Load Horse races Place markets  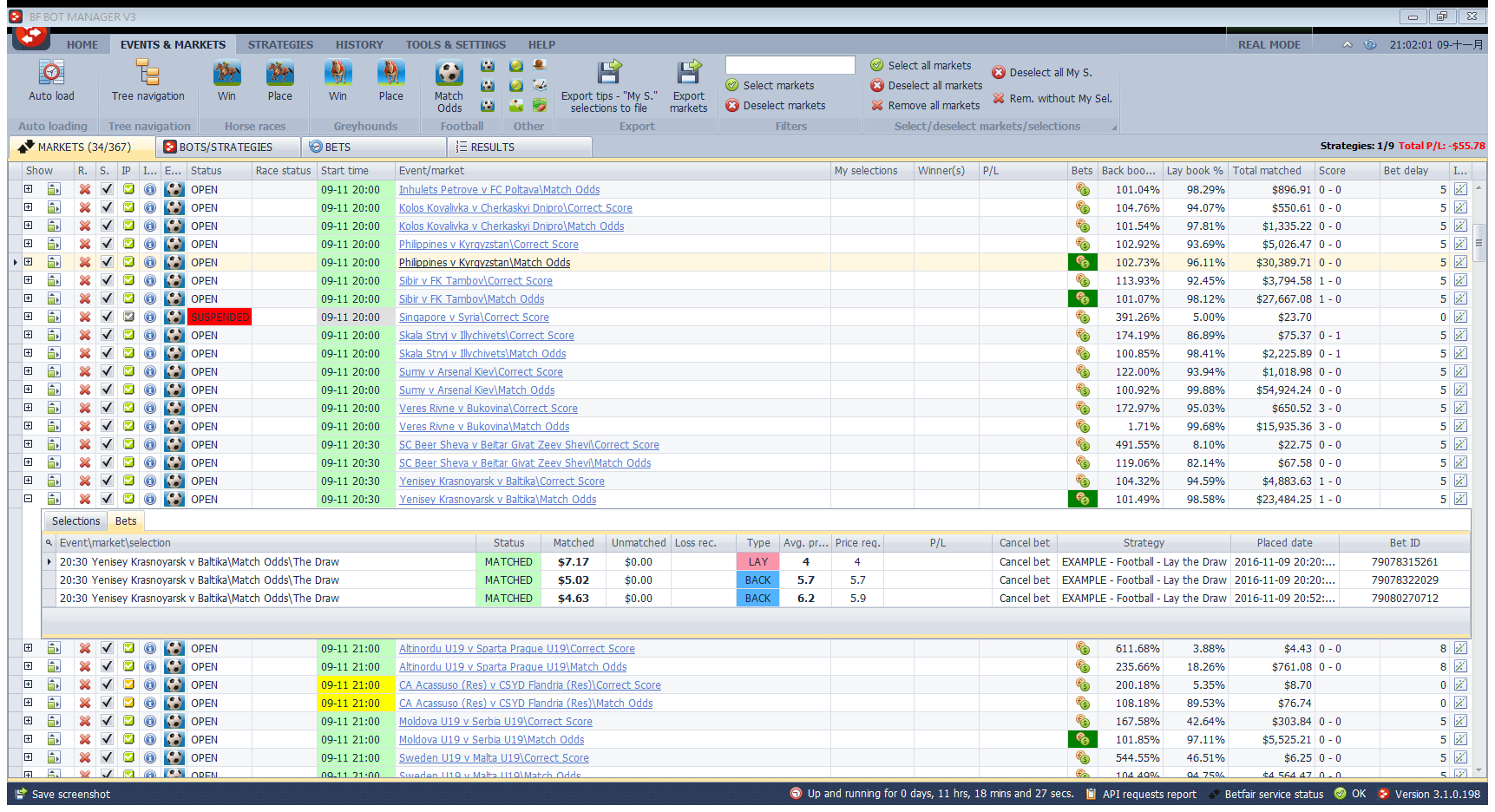point(279,81)
